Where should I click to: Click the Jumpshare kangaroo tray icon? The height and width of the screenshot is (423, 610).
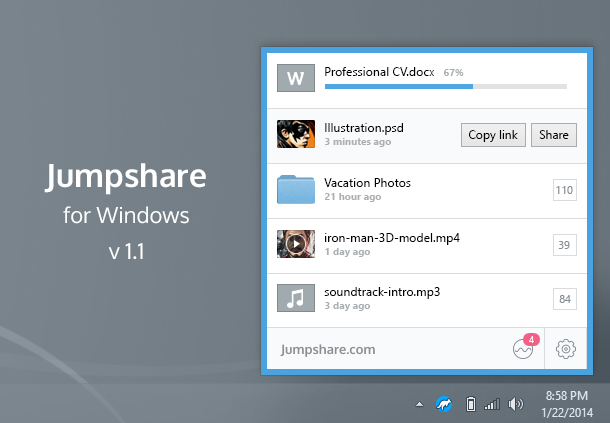444,404
